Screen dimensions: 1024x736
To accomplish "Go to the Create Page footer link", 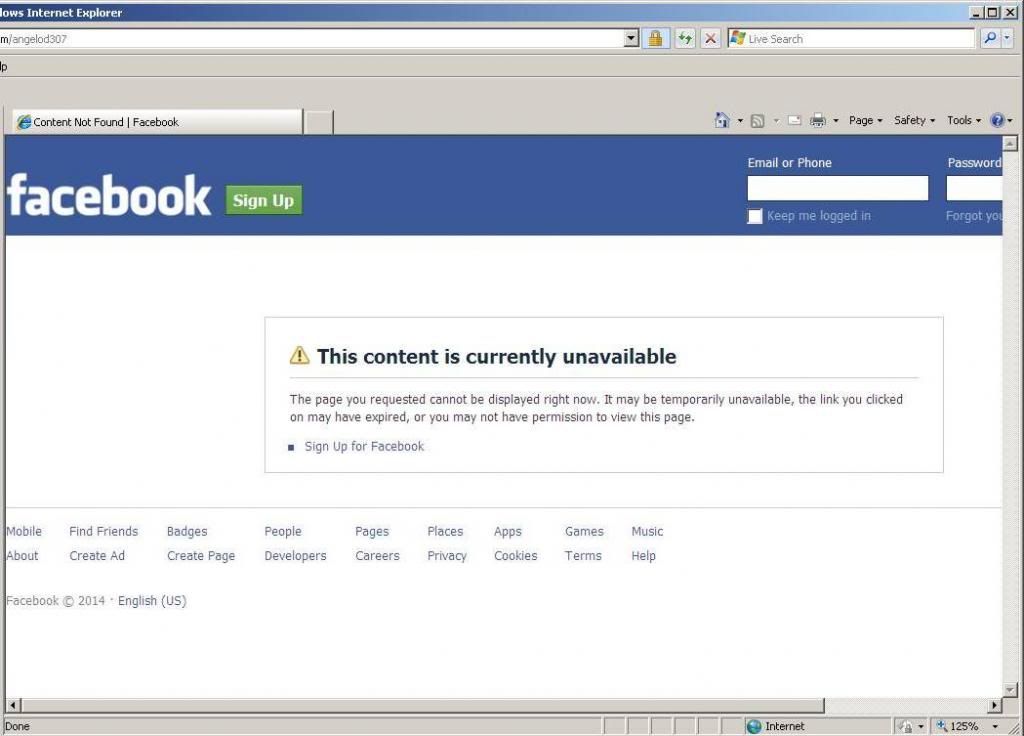I will (x=200, y=556).
